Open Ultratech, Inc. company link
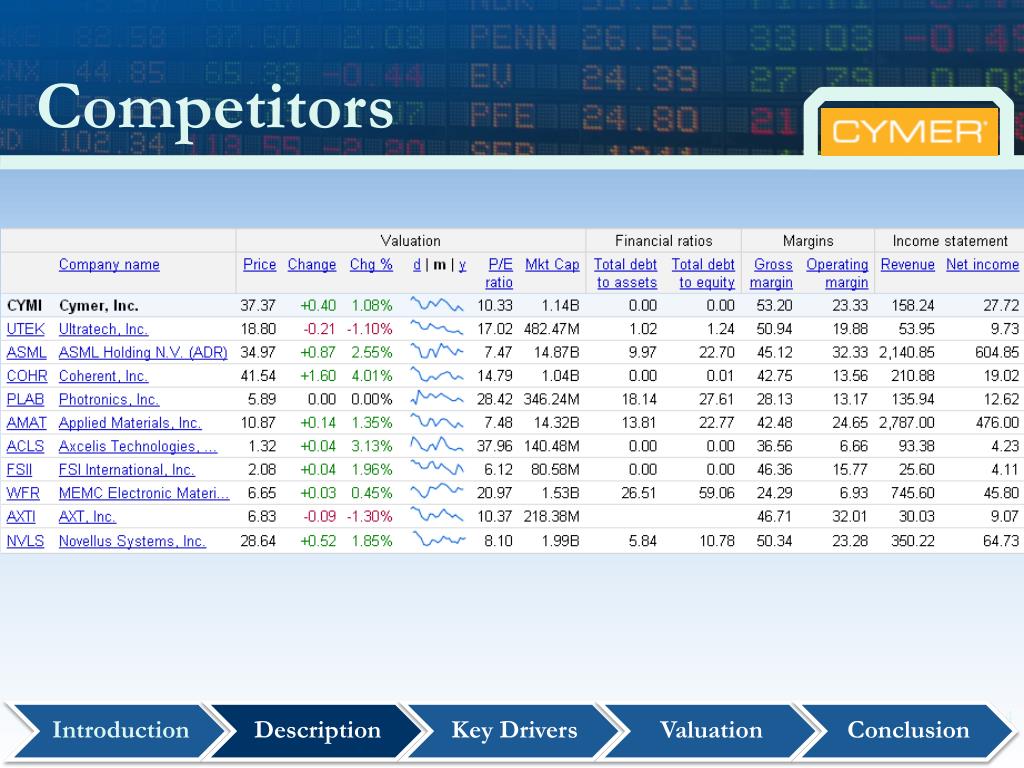1024x768 pixels. [x=103, y=329]
